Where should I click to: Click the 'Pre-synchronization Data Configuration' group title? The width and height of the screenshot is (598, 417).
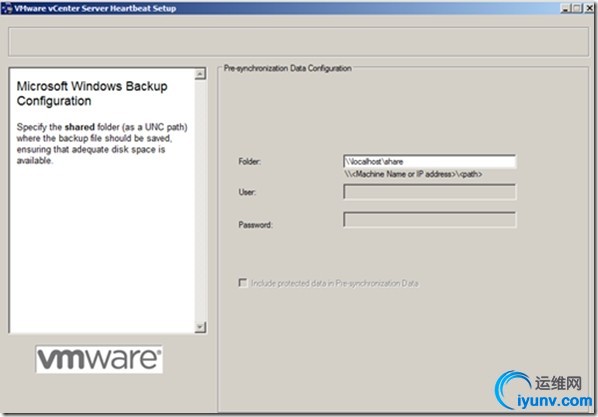pyautogui.click(x=288, y=68)
